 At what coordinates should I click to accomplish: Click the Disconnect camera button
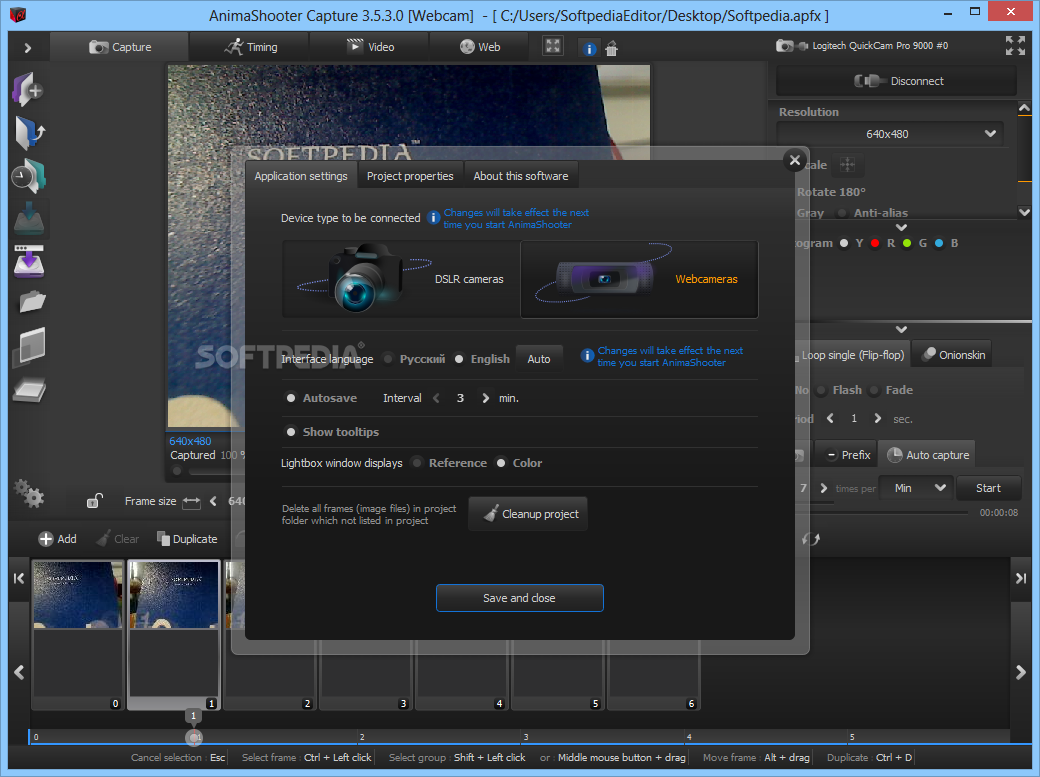click(x=897, y=81)
